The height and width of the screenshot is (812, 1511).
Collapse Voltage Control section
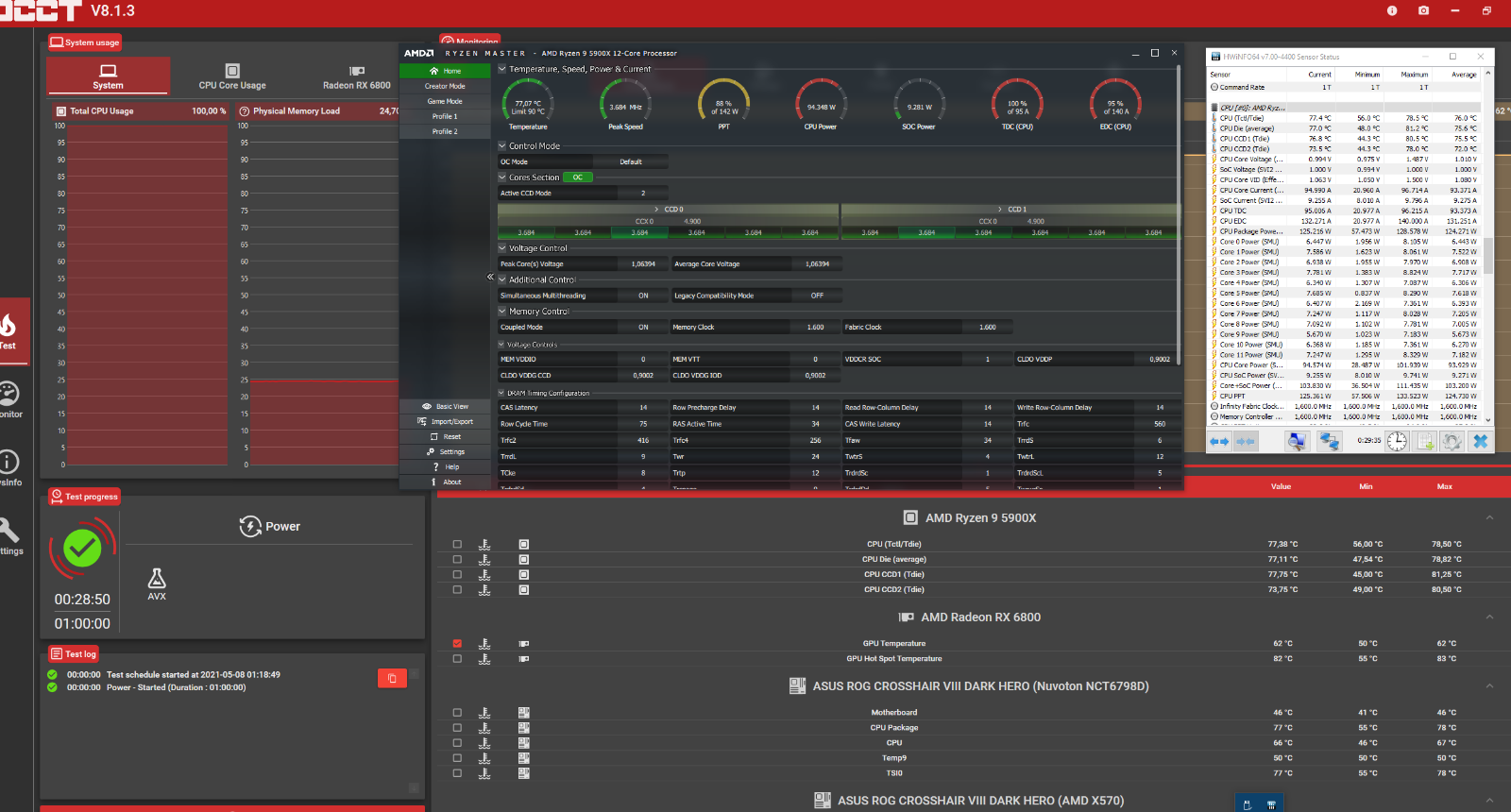point(502,248)
